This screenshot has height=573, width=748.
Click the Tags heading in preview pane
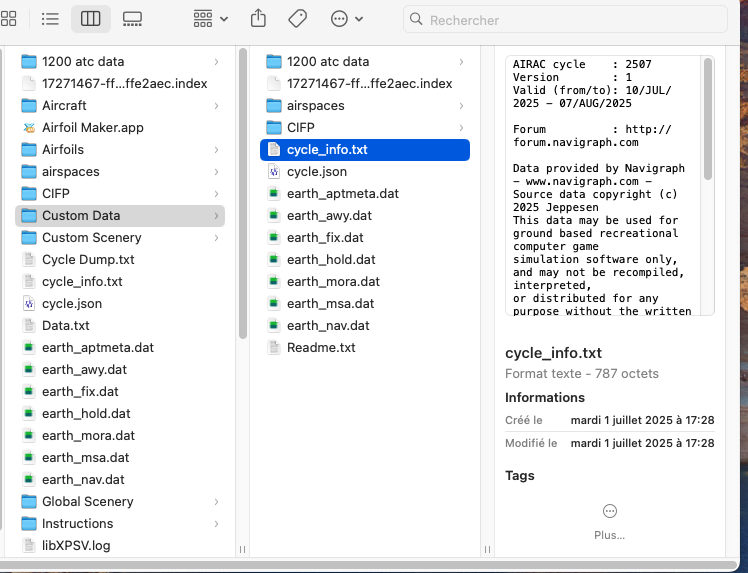[520, 475]
